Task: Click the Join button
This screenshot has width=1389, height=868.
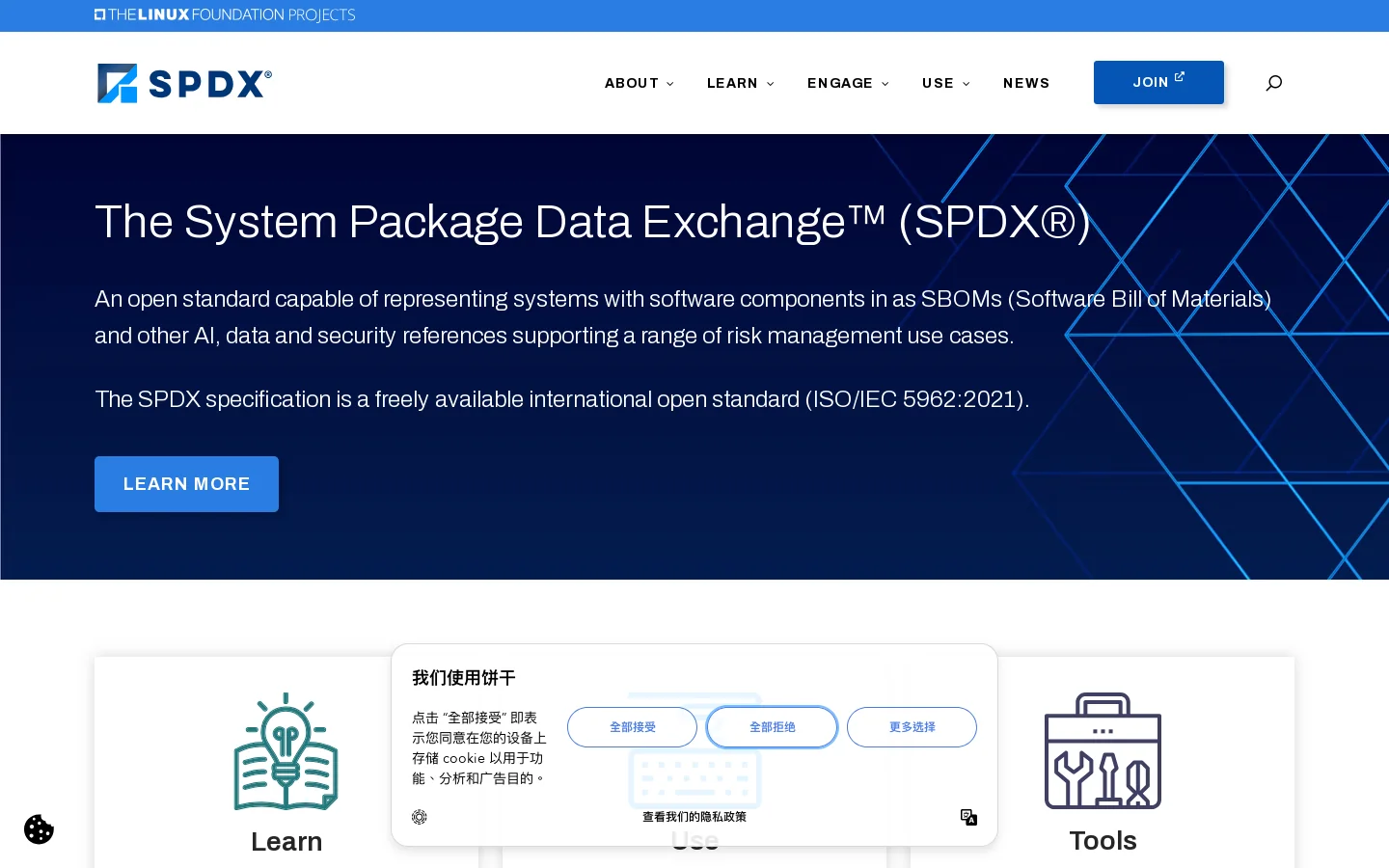Action: pos(1158,82)
